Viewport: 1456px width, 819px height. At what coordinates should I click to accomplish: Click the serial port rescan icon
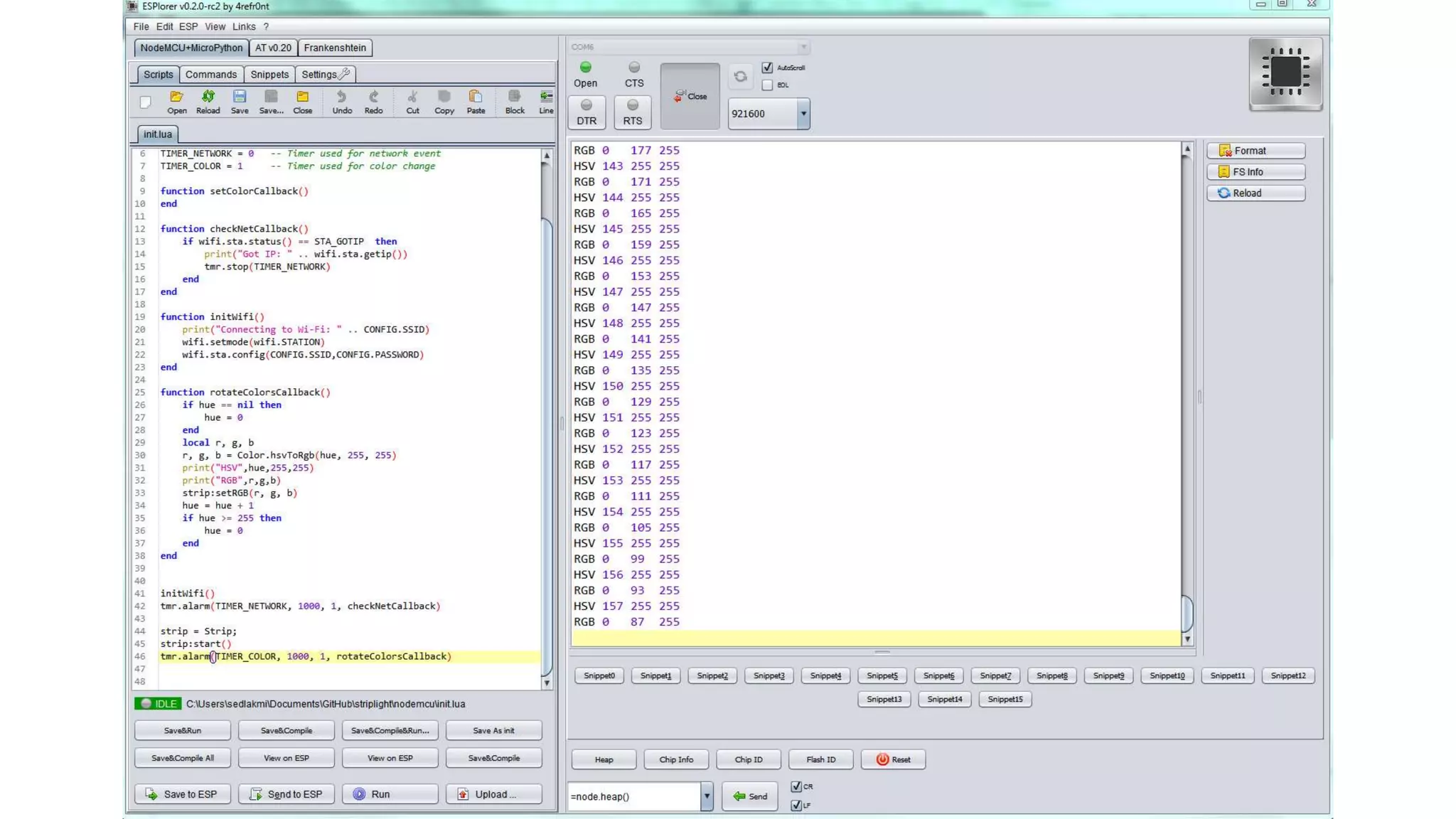pos(740,76)
